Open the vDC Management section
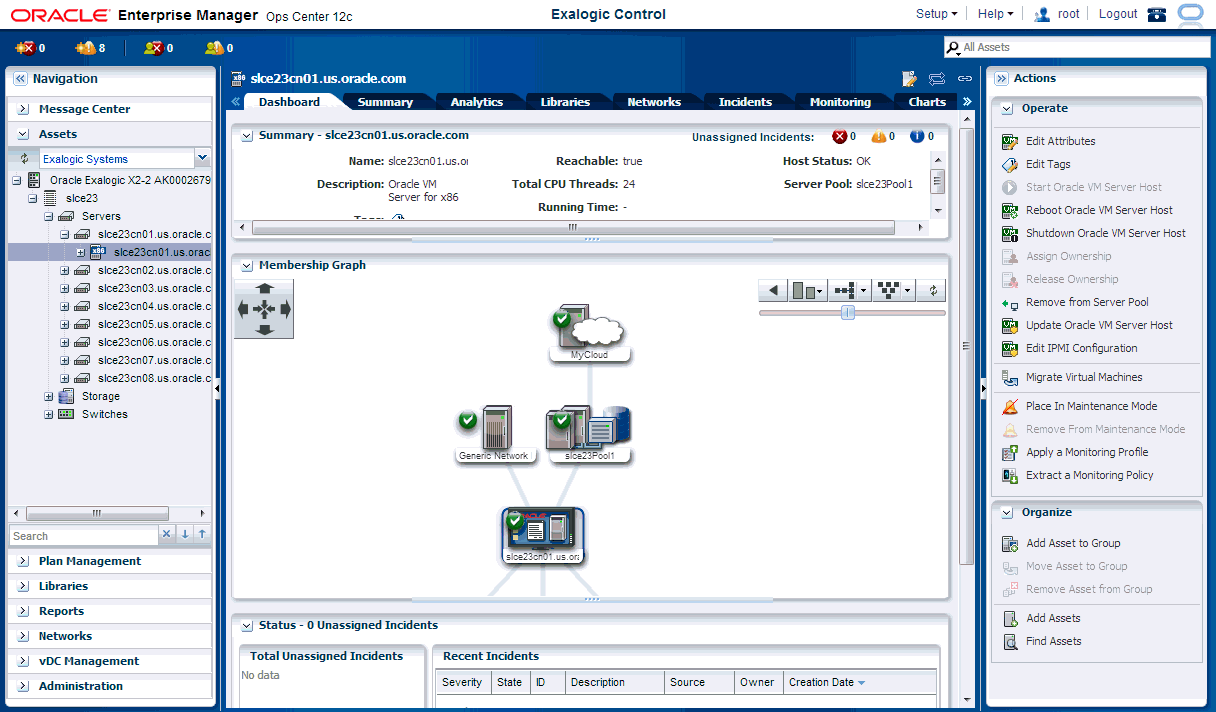The height and width of the screenshot is (712, 1216). tap(110, 661)
